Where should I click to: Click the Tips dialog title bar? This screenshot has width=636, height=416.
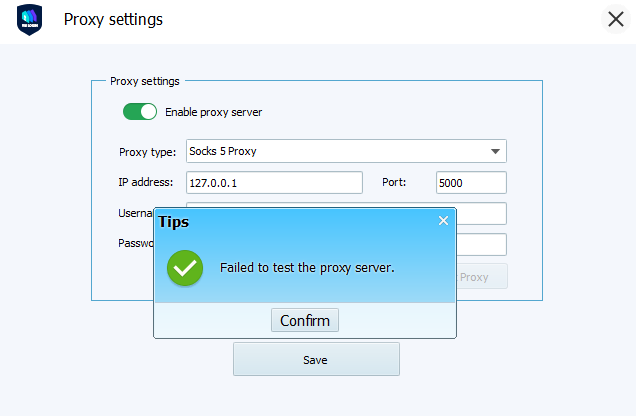(x=300, y=221)
